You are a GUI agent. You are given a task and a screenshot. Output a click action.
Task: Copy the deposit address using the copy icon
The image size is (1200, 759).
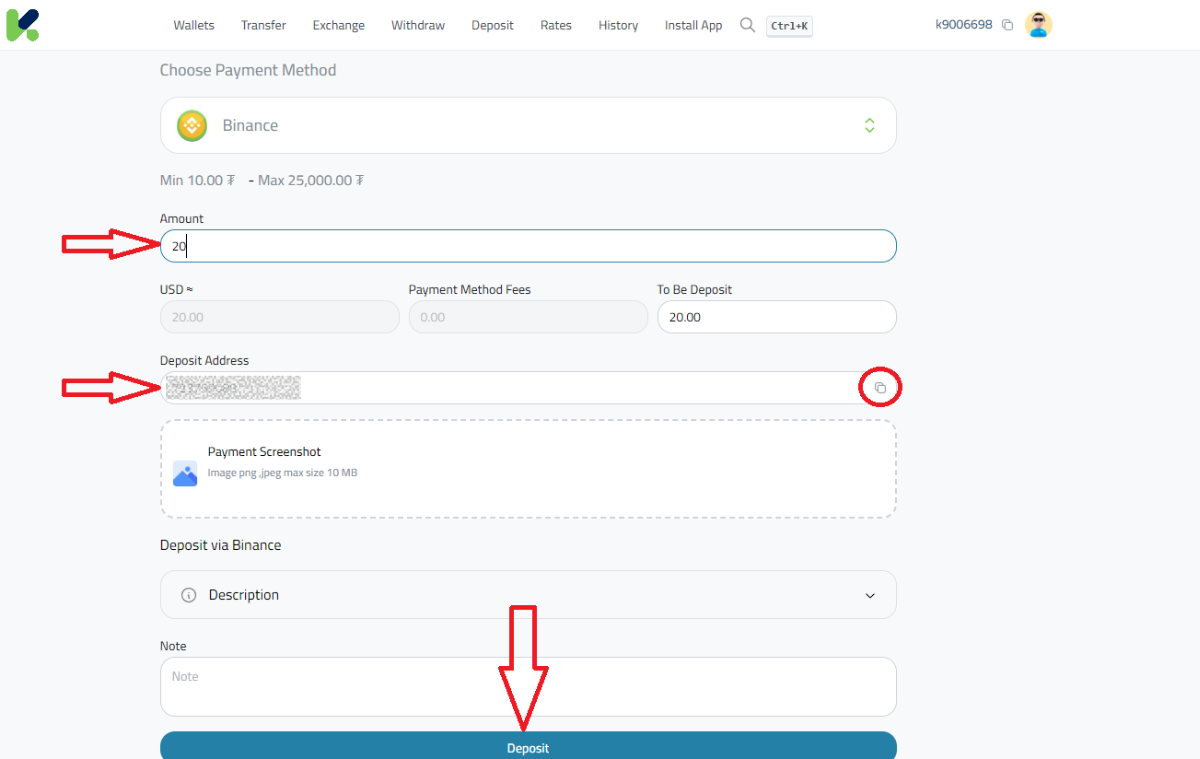(880, 387)
